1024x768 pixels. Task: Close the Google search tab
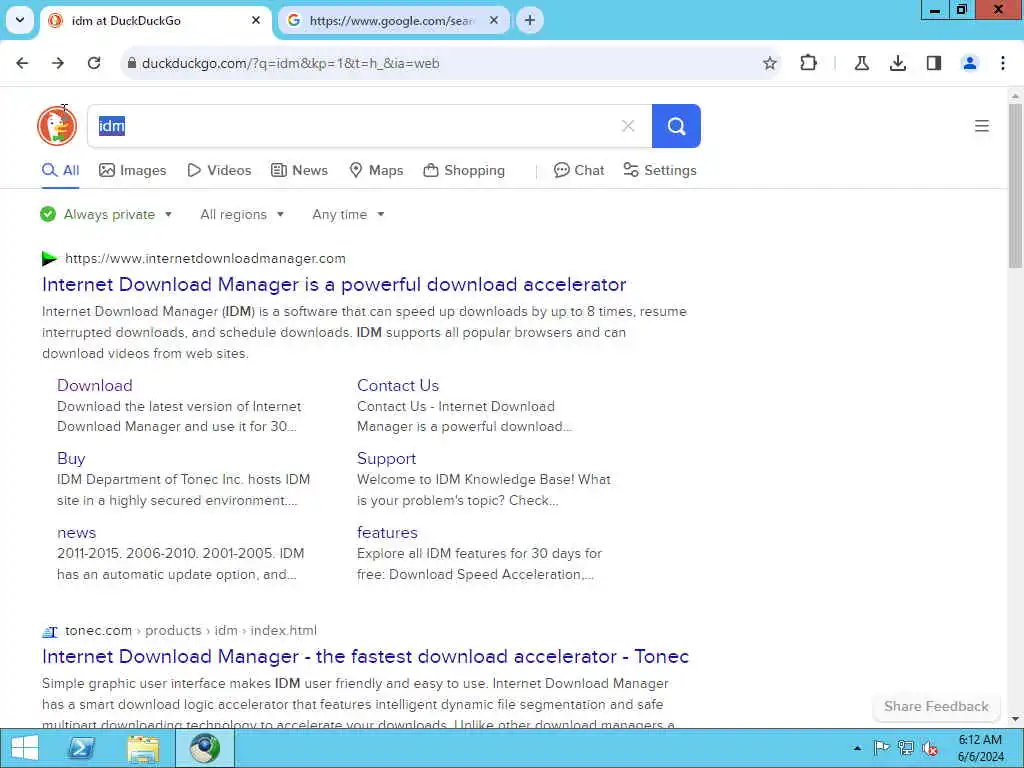(x=494, y=20)
